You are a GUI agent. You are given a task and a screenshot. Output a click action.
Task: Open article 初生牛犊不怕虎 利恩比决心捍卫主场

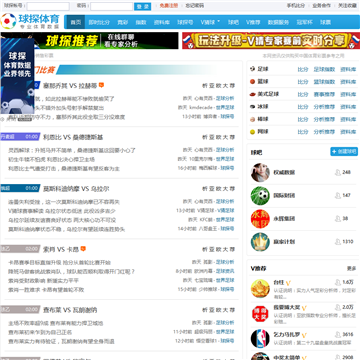coord(51,159)
